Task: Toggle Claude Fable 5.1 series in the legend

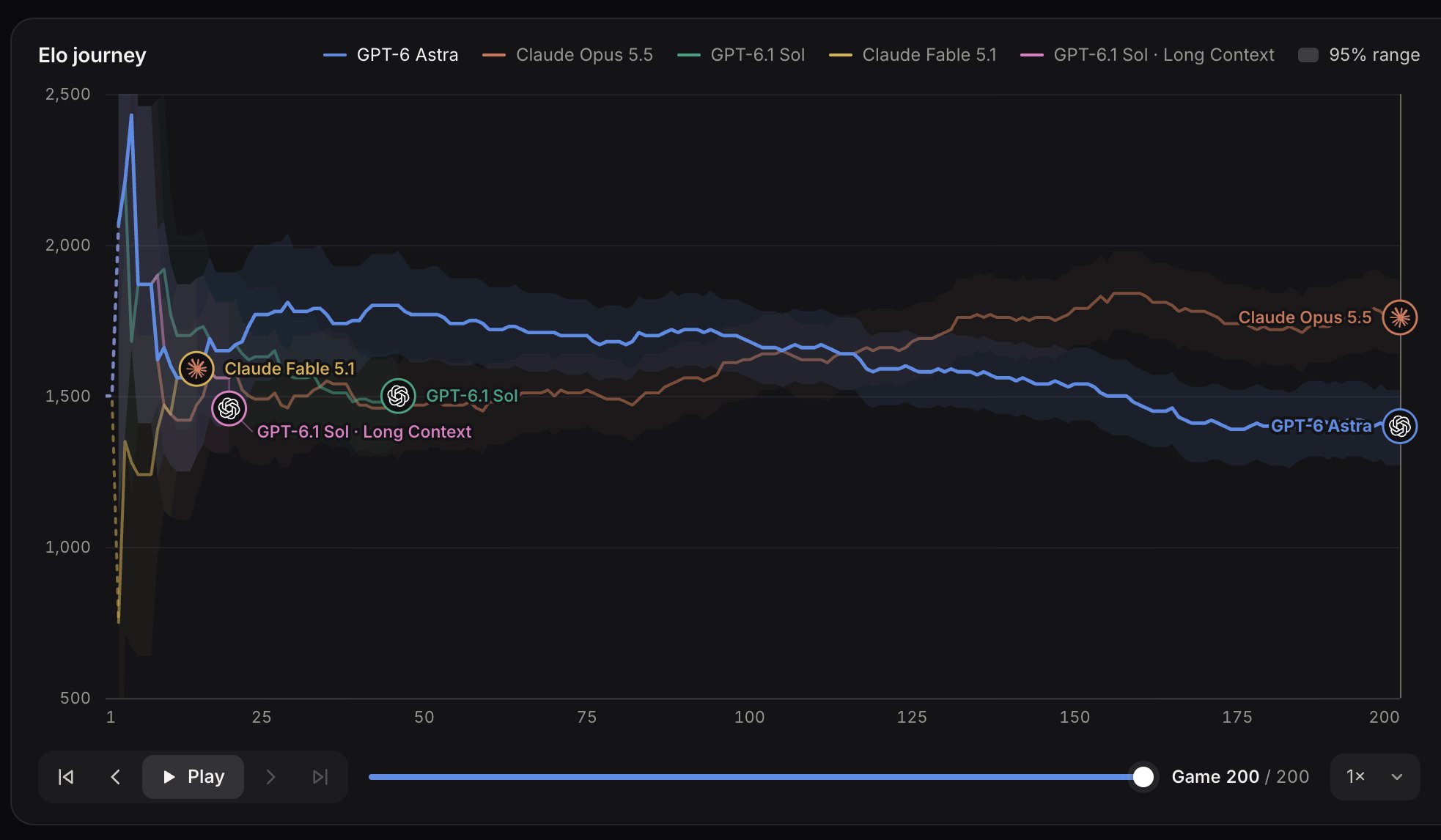Action: coord(913,55)
